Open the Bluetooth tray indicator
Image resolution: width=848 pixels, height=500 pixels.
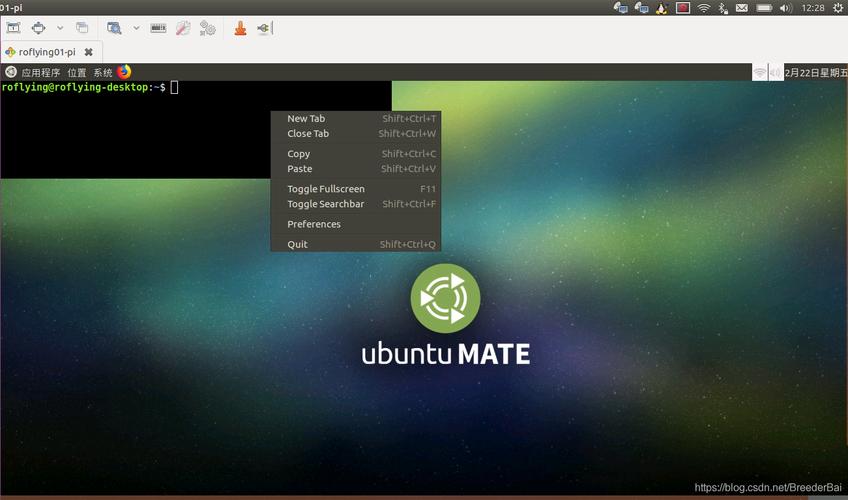[x=723, y=8]
